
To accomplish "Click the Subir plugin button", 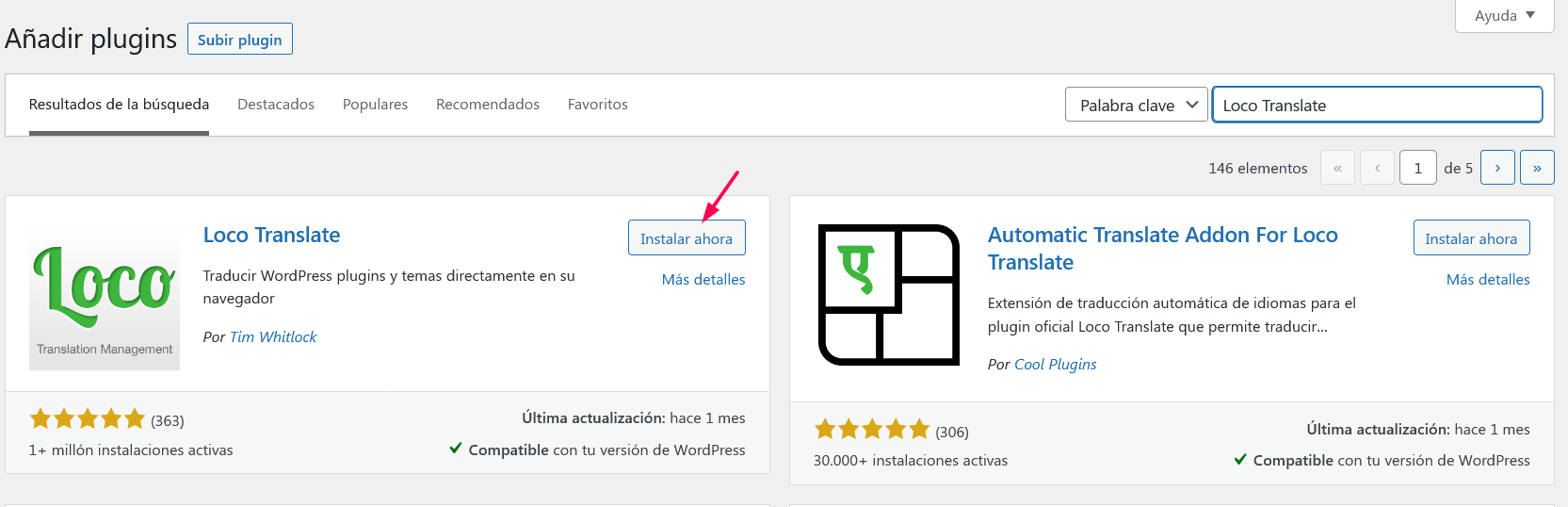I will tap(240, 40).
